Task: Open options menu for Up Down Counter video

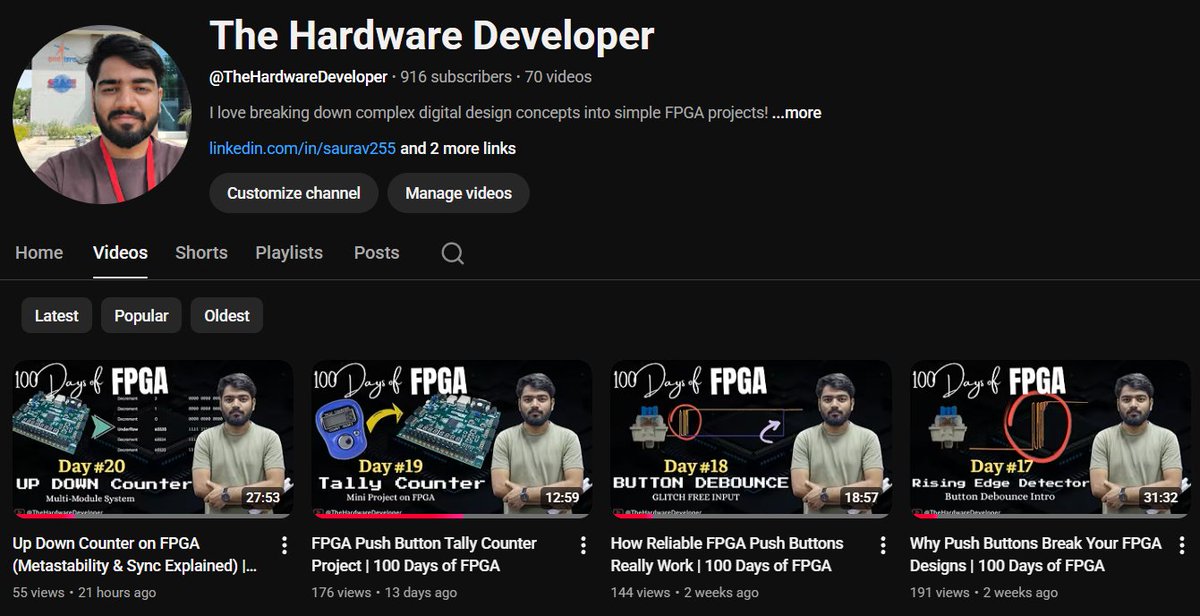Action: pyautogui.click(x=284, y=545)
